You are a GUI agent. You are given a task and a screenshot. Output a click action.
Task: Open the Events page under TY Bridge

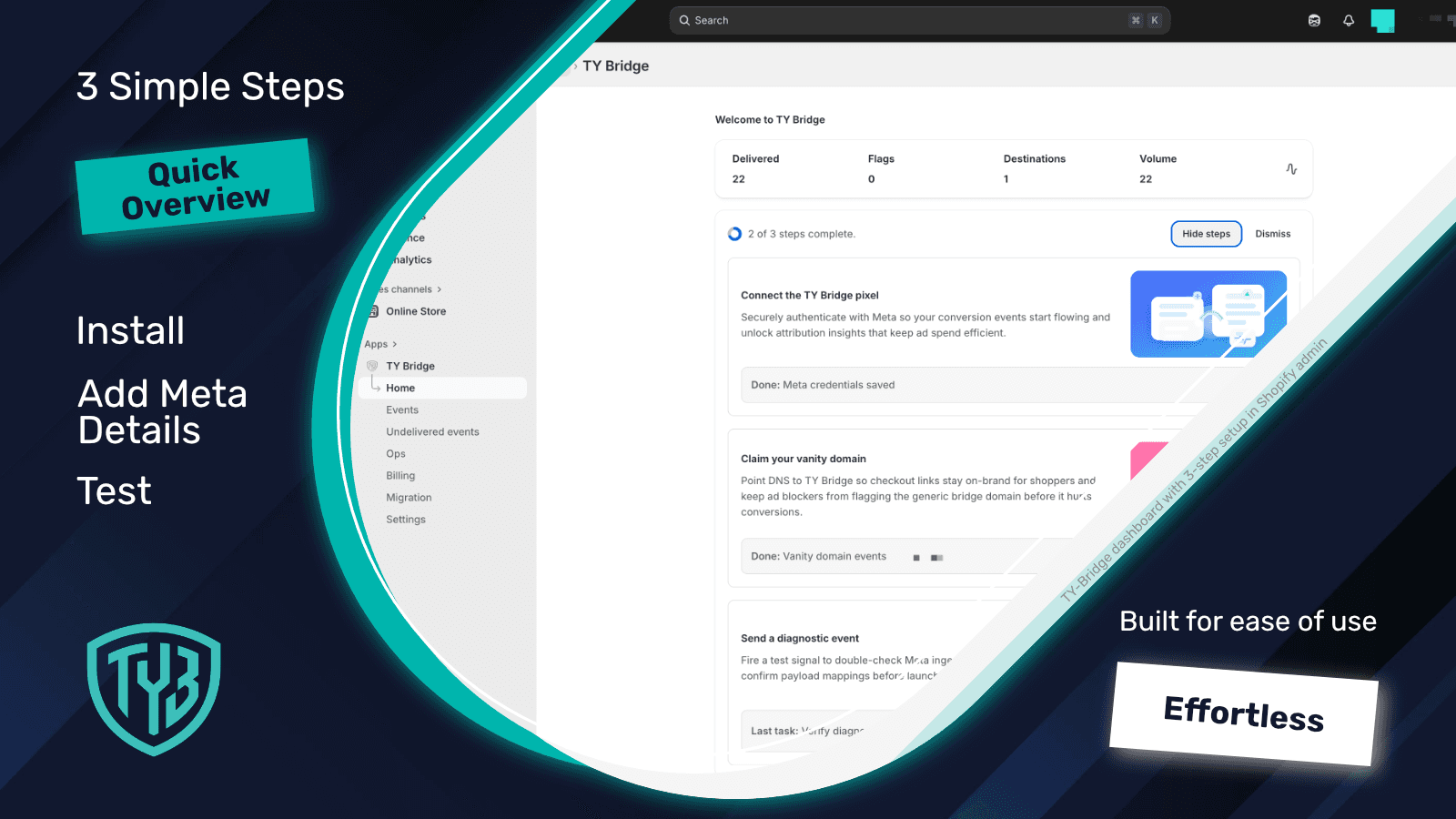click(401, 409)
